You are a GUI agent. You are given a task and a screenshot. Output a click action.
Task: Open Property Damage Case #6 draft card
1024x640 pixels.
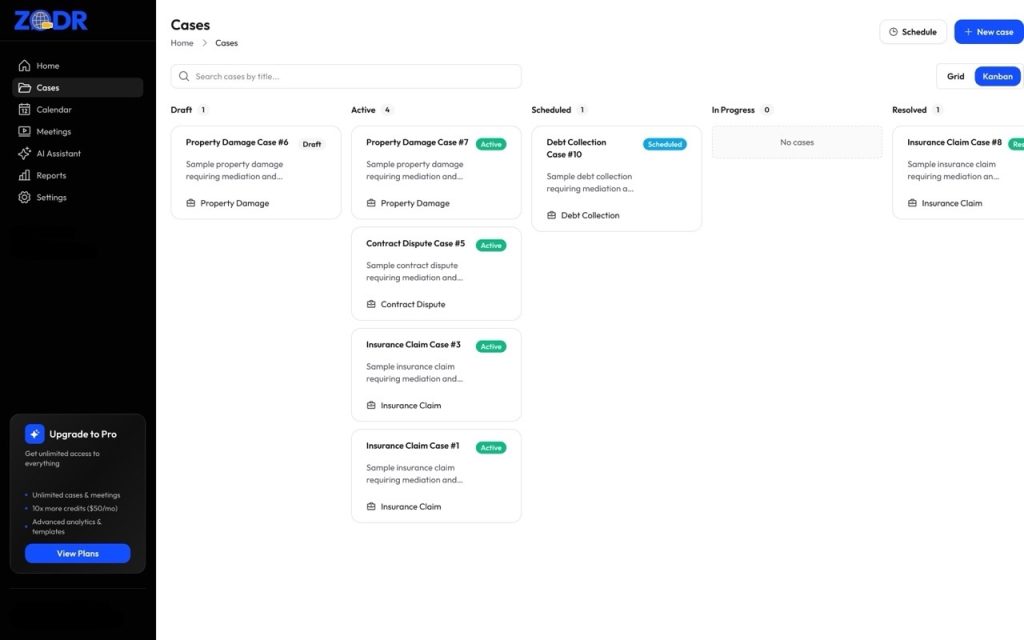tap(255, 172)
